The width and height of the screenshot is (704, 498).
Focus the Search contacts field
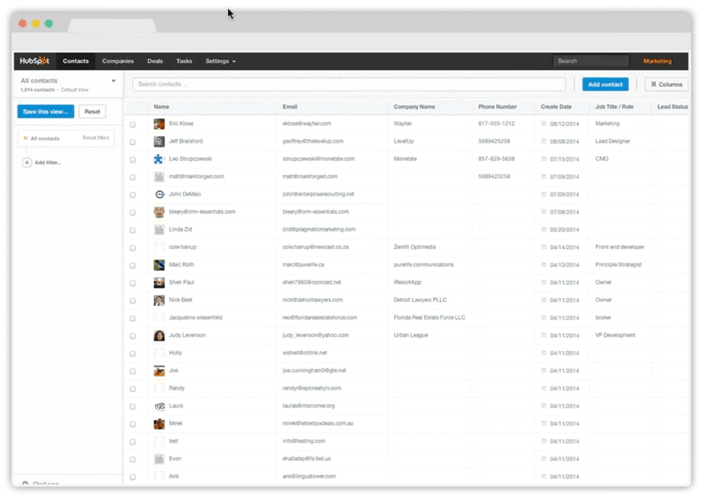(349, 84)
